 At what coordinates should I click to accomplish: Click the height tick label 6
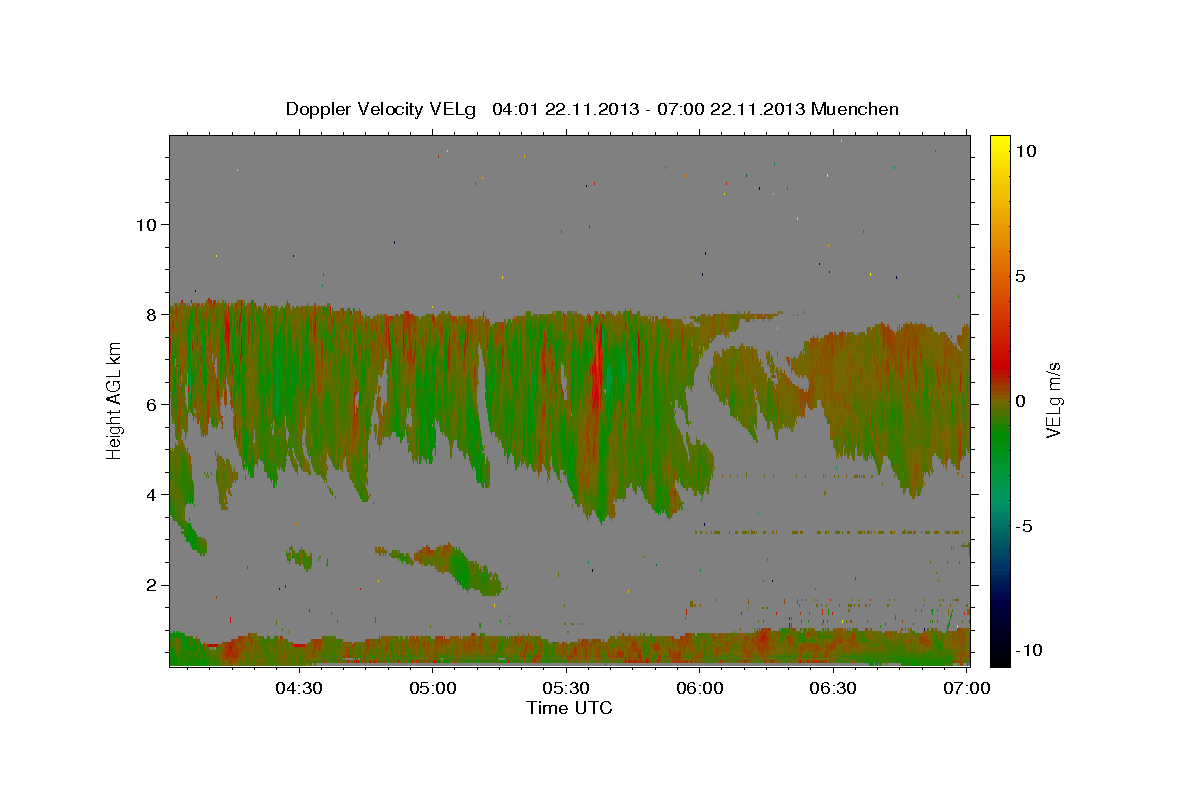click(152, 404)
